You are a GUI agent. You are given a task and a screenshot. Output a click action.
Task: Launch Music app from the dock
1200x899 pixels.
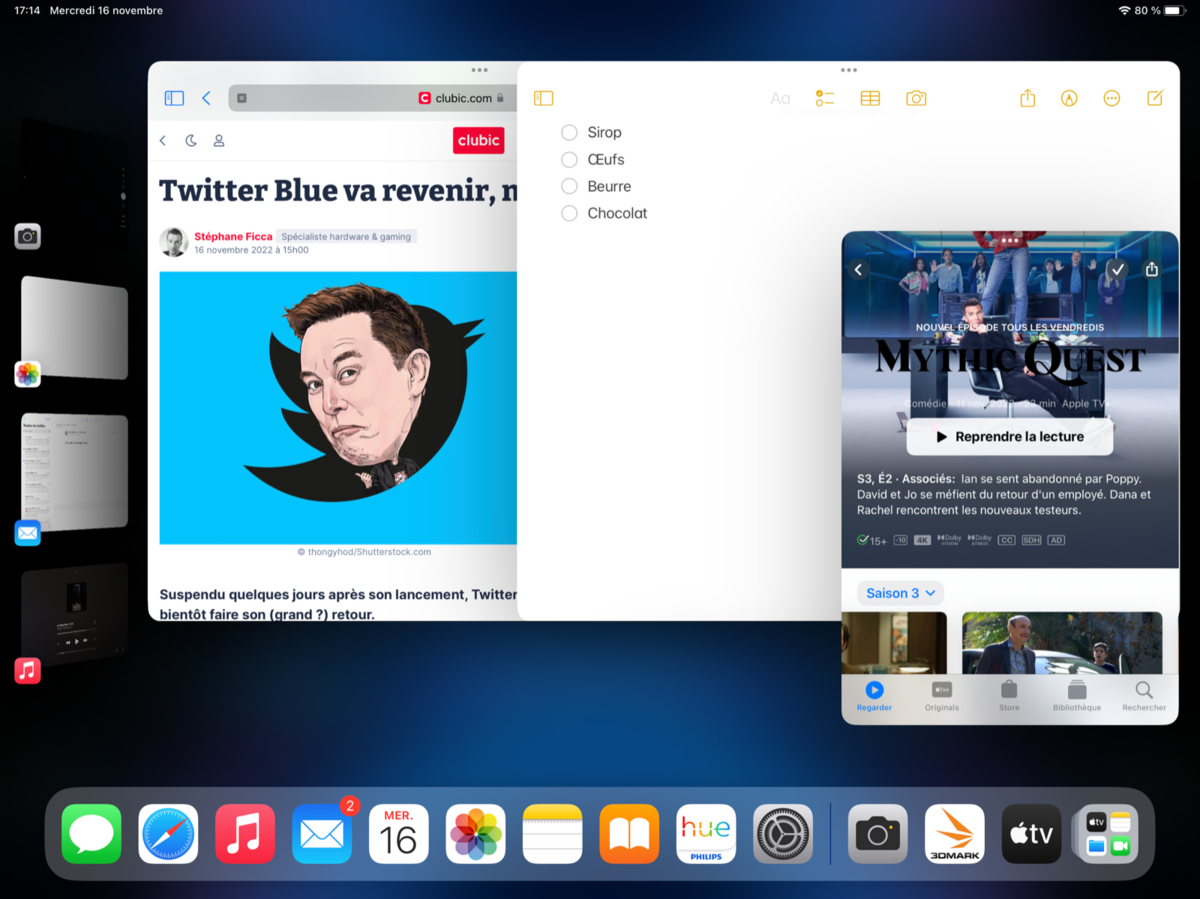245,834
